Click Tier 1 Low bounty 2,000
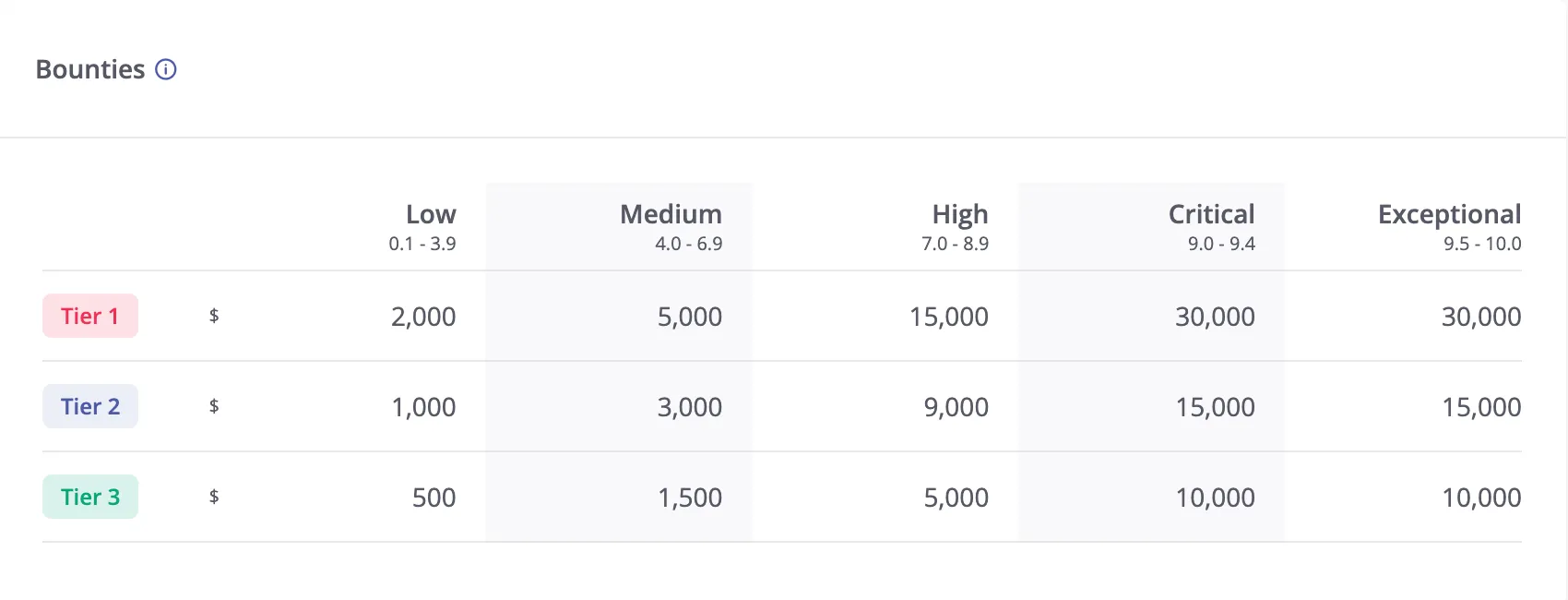This screenshot has height=600, width=1568. (423, 317)
